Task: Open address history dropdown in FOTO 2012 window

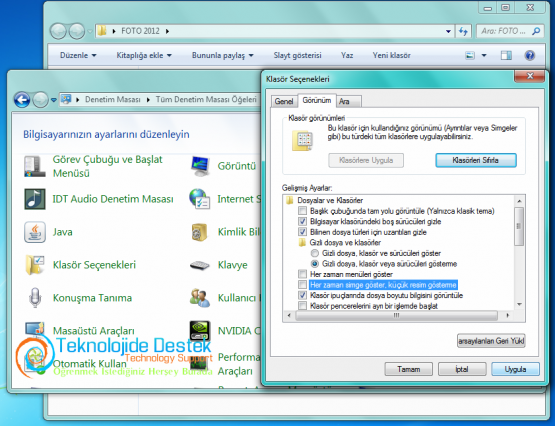Action: (x=448, y=31)
